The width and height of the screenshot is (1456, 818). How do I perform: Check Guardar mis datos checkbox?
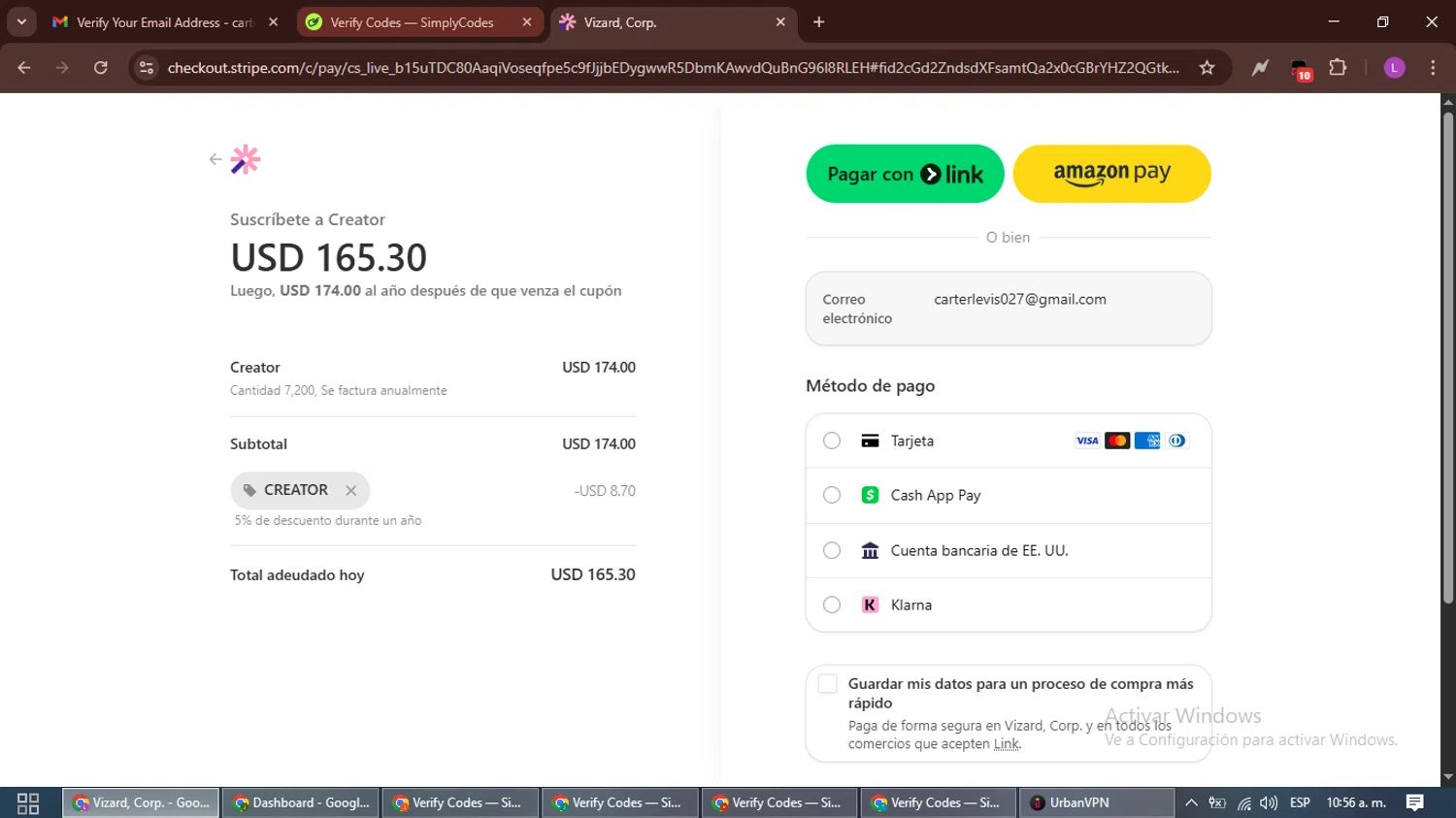tap(828, 684)
